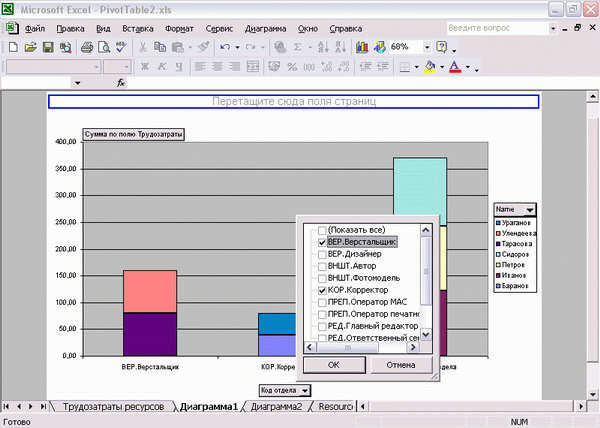Run the spelling check icon

(x=121, y=47)
